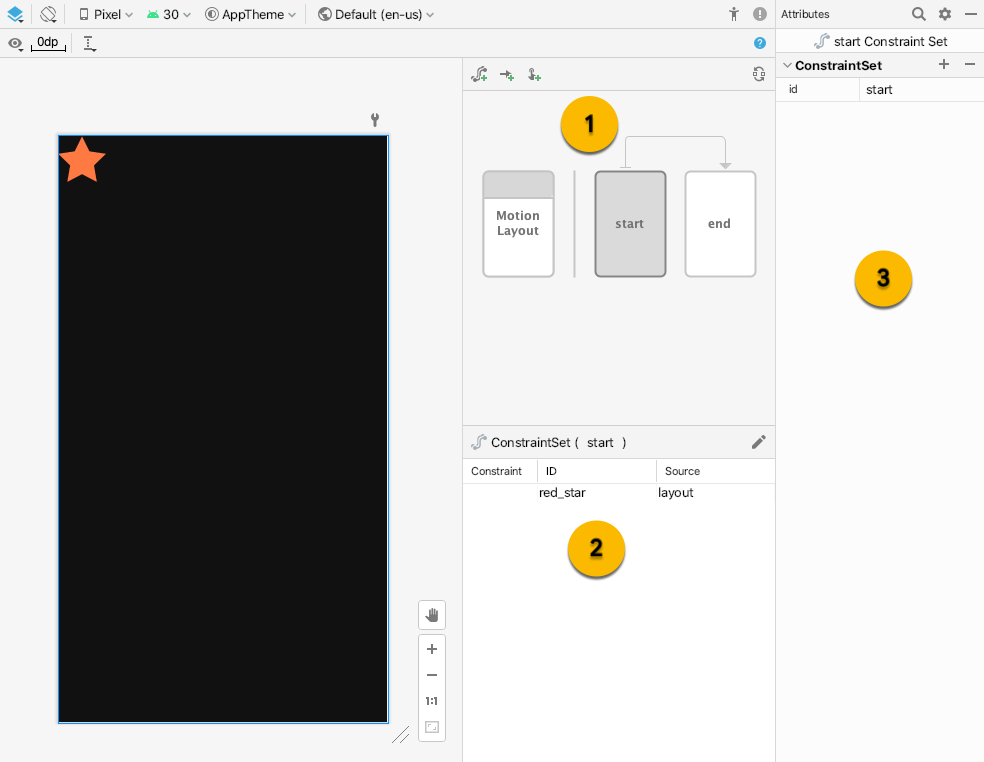The width and height of the screenshot is (984, 762).
Task: Toggle the design/blueprint layers mode
Action: [14, 13]
